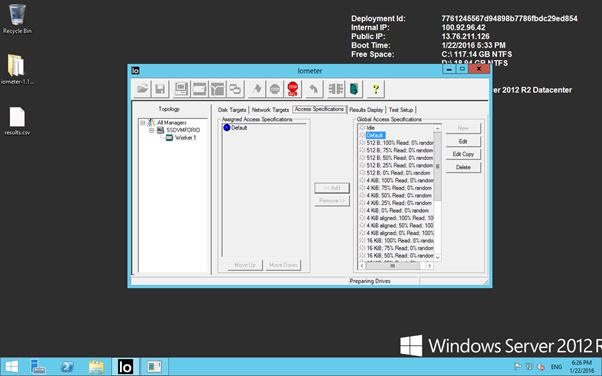Click the Exit door icon in the toolbar

(354, 89)
